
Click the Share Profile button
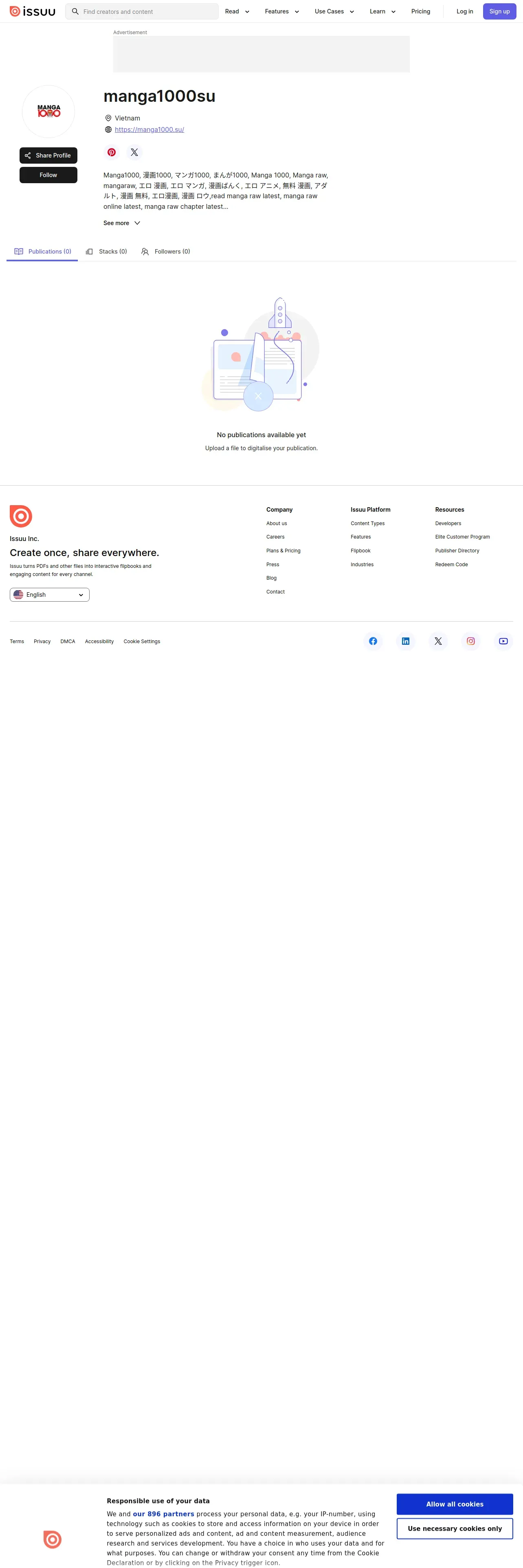48,155
